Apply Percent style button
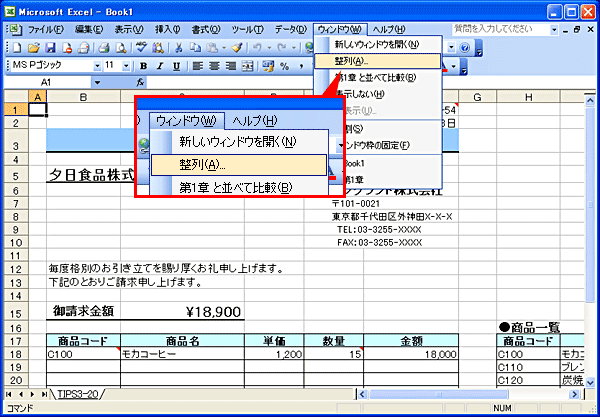The width and height of the screenshot is (600, 417). click(284, 66)
